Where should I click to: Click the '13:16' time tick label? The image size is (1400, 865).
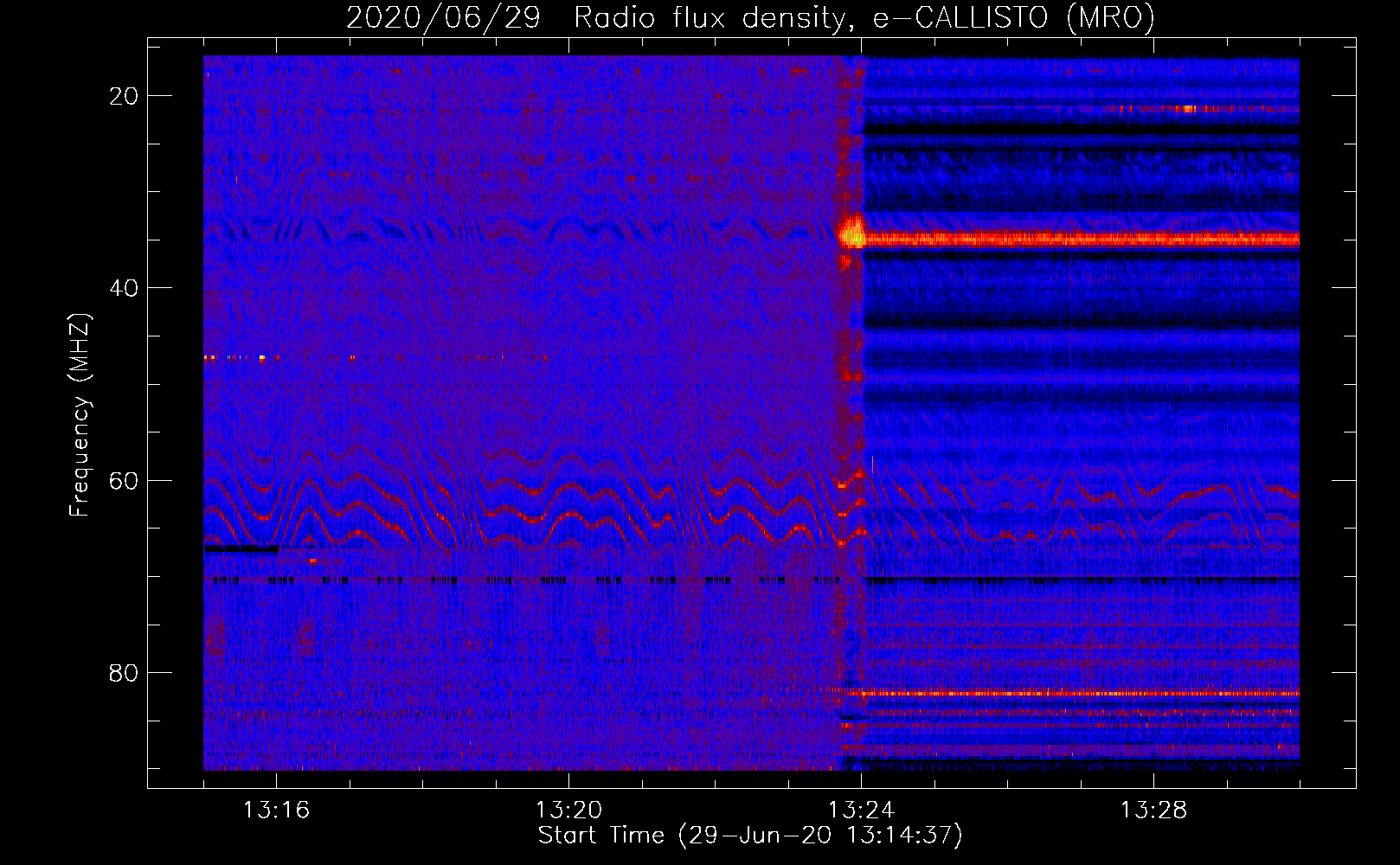pos(276,811)
